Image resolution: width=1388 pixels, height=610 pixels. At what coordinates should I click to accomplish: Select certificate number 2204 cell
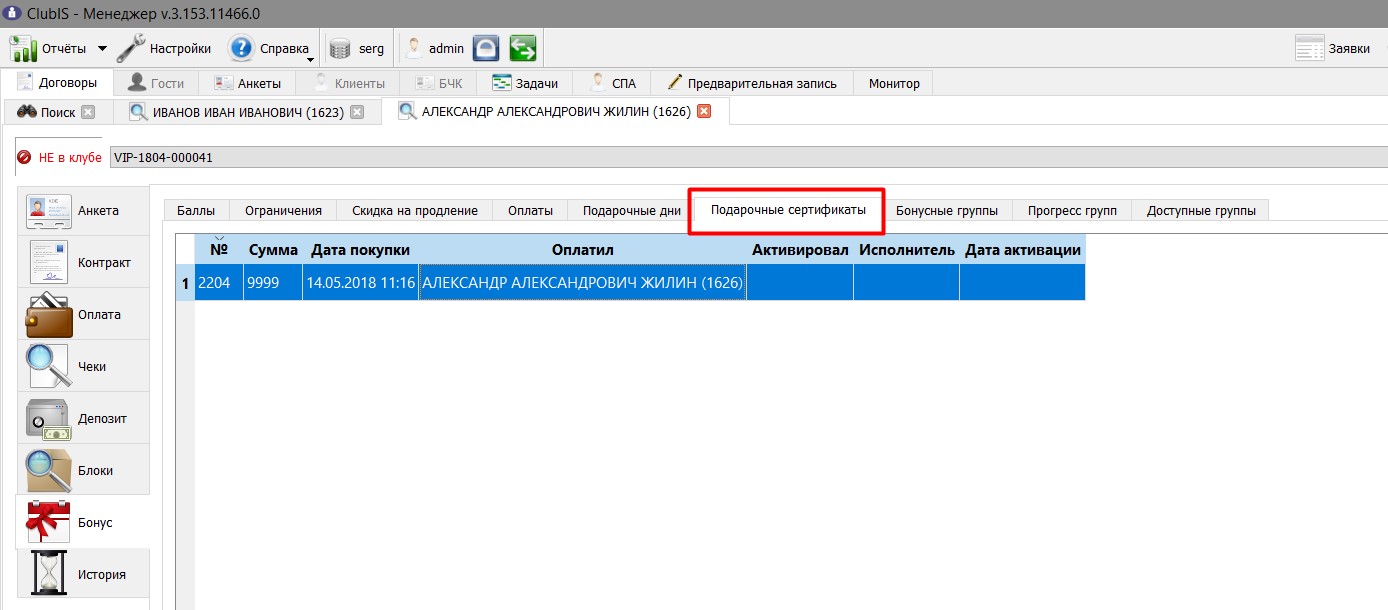coord(219,283)
